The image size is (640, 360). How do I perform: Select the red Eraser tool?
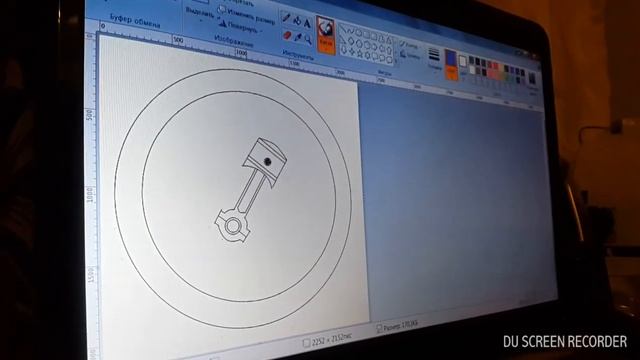pos(287,35)
